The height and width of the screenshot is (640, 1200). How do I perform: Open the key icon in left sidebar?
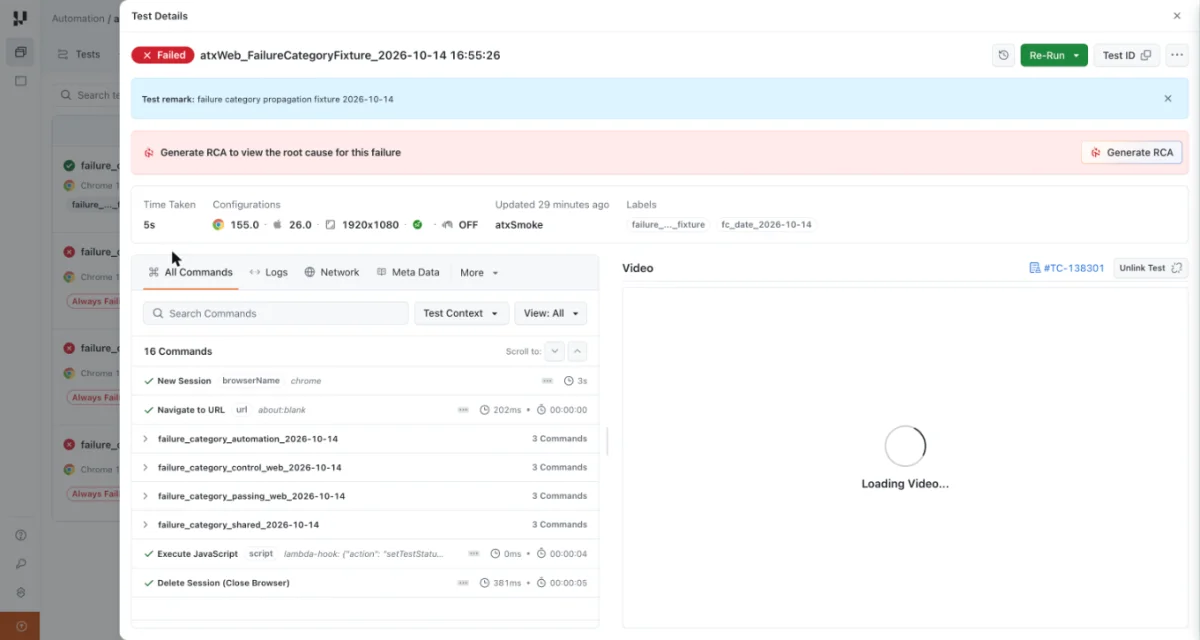(x=20, y=564)
